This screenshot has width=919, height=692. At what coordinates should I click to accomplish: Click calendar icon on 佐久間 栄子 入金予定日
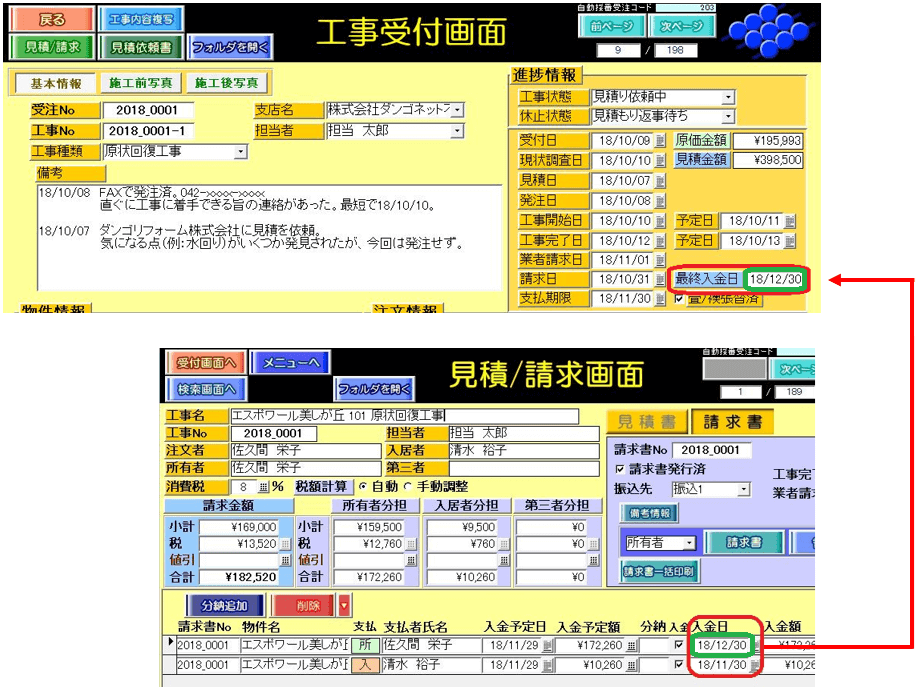[x=547, y=646]
